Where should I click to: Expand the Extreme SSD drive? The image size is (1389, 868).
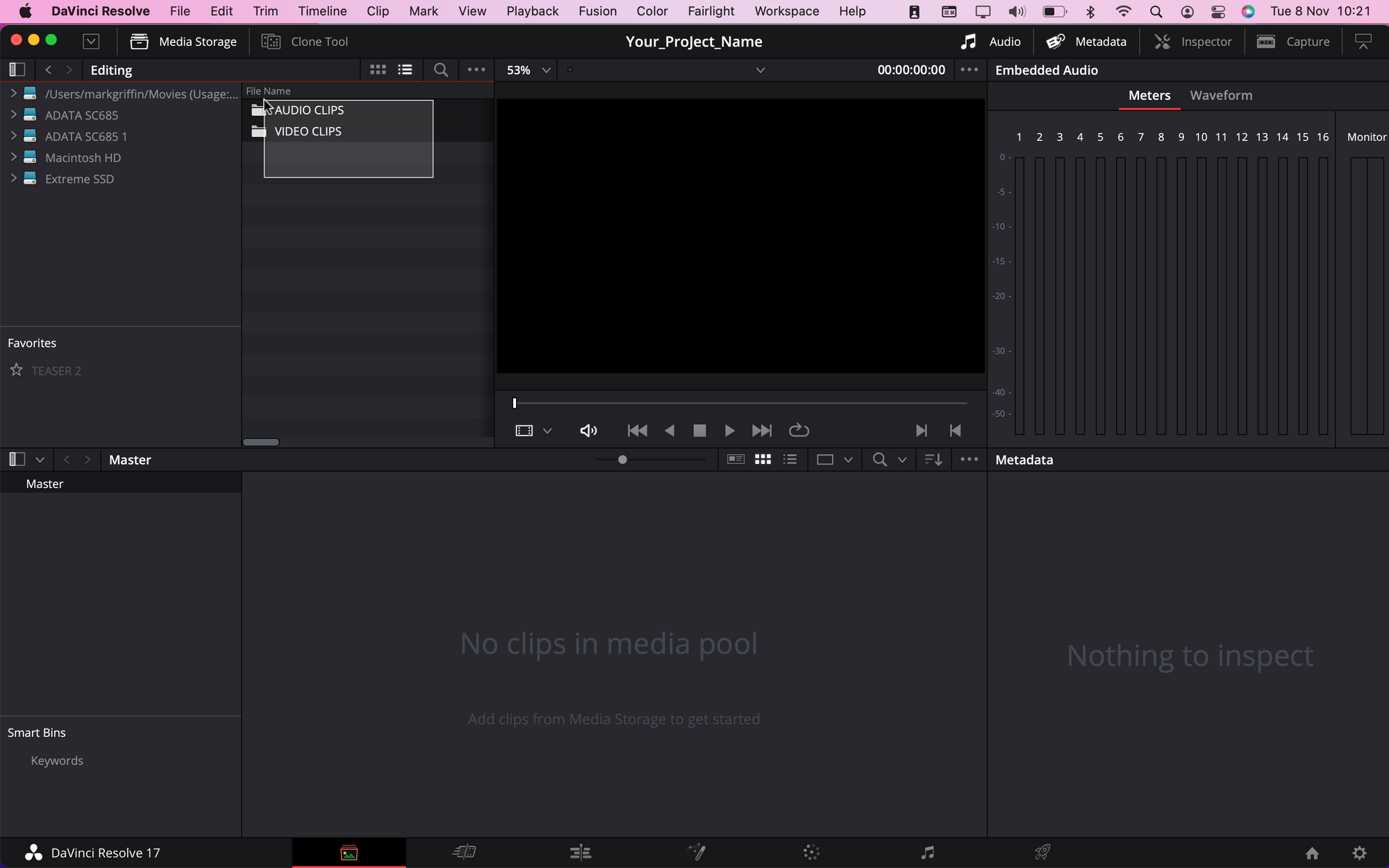coord(13,178)
